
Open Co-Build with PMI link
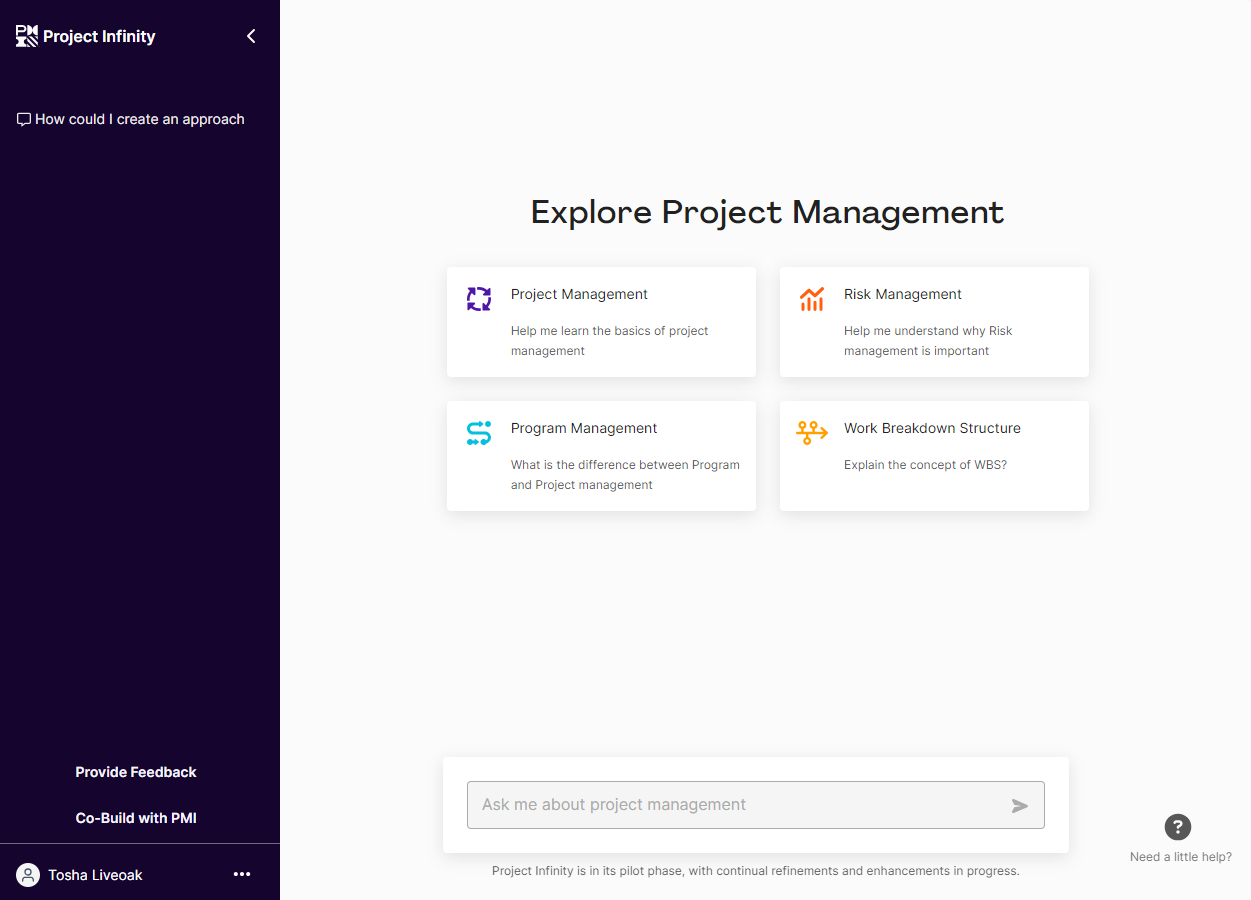click(136, 818)
